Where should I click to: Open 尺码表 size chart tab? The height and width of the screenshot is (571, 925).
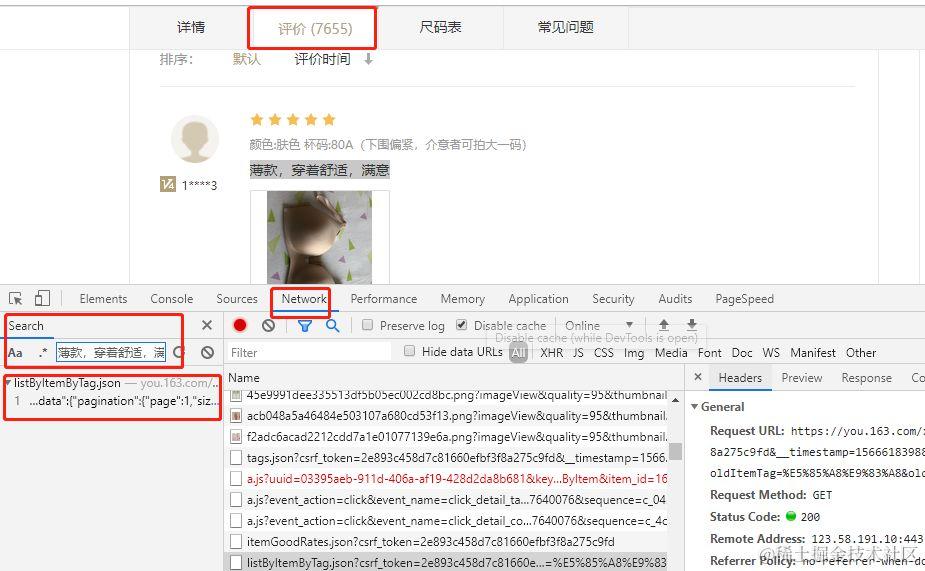coord(440,27)
